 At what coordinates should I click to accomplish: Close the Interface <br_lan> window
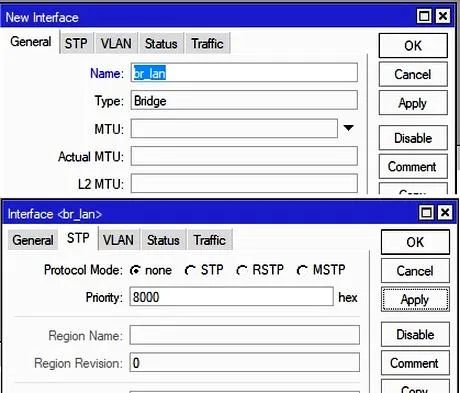[445, 212]
